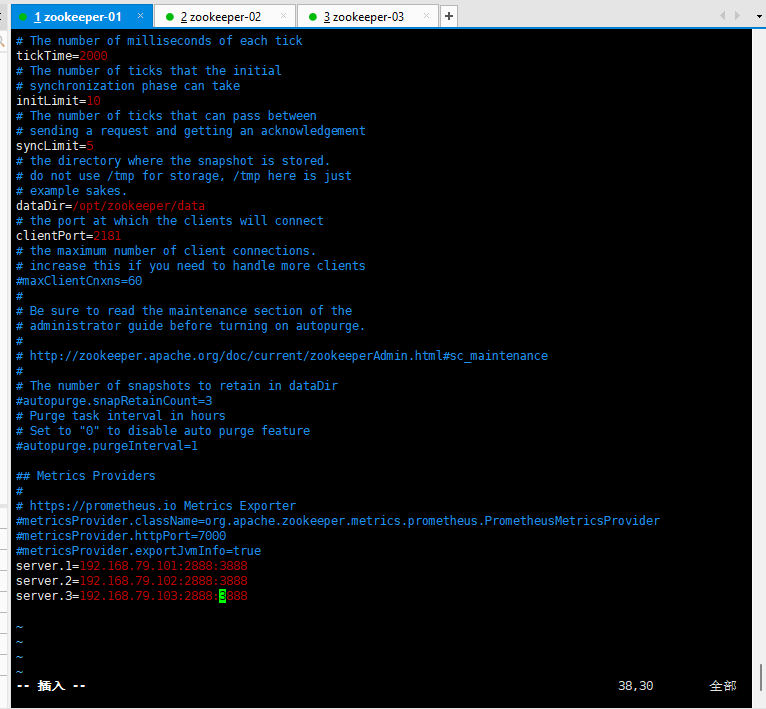
Task: Click the '## Metrics Providers' heading line
Action: coord(85,475)
